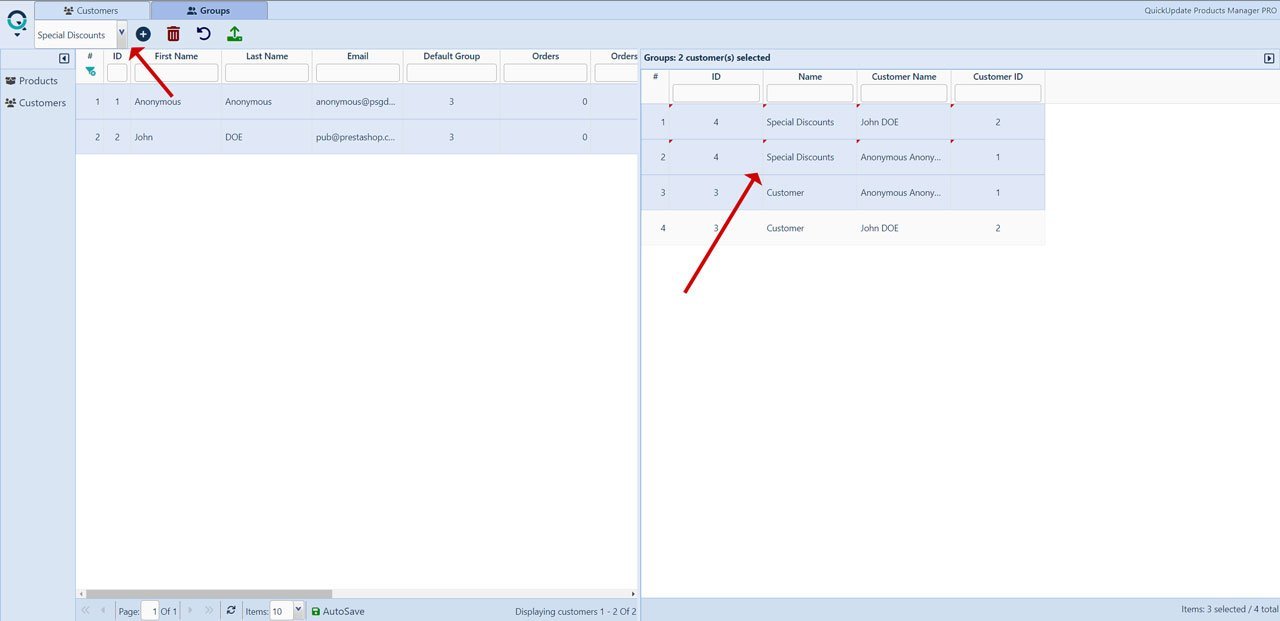The width and height of the screenshot is (1280, 621).
Task: Refresh the customers grid
Action: coord(231,610)
